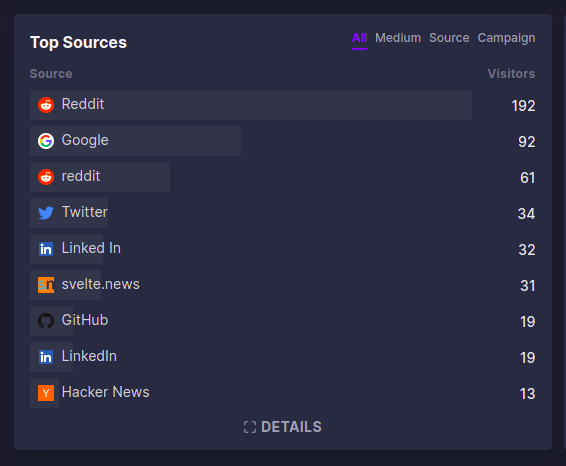The image size is (566, 466).
Task: Click the Linked In row's logo icon
Action: [46, 249]
